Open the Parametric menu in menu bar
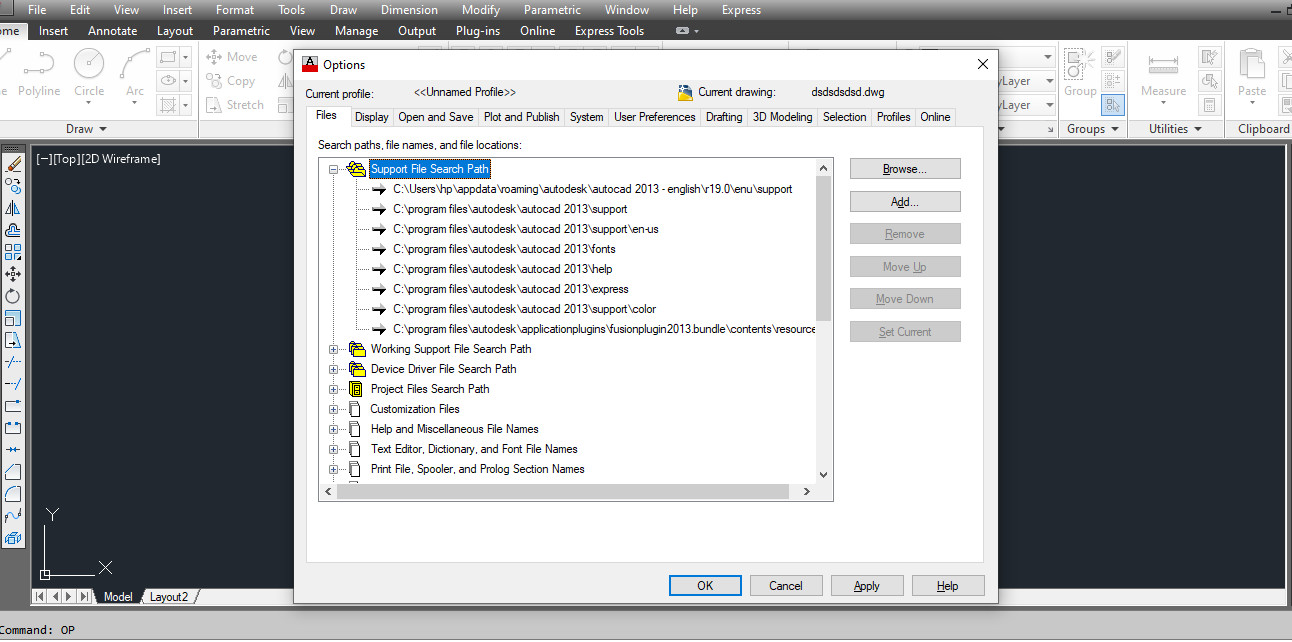 (x=552, y=10)
